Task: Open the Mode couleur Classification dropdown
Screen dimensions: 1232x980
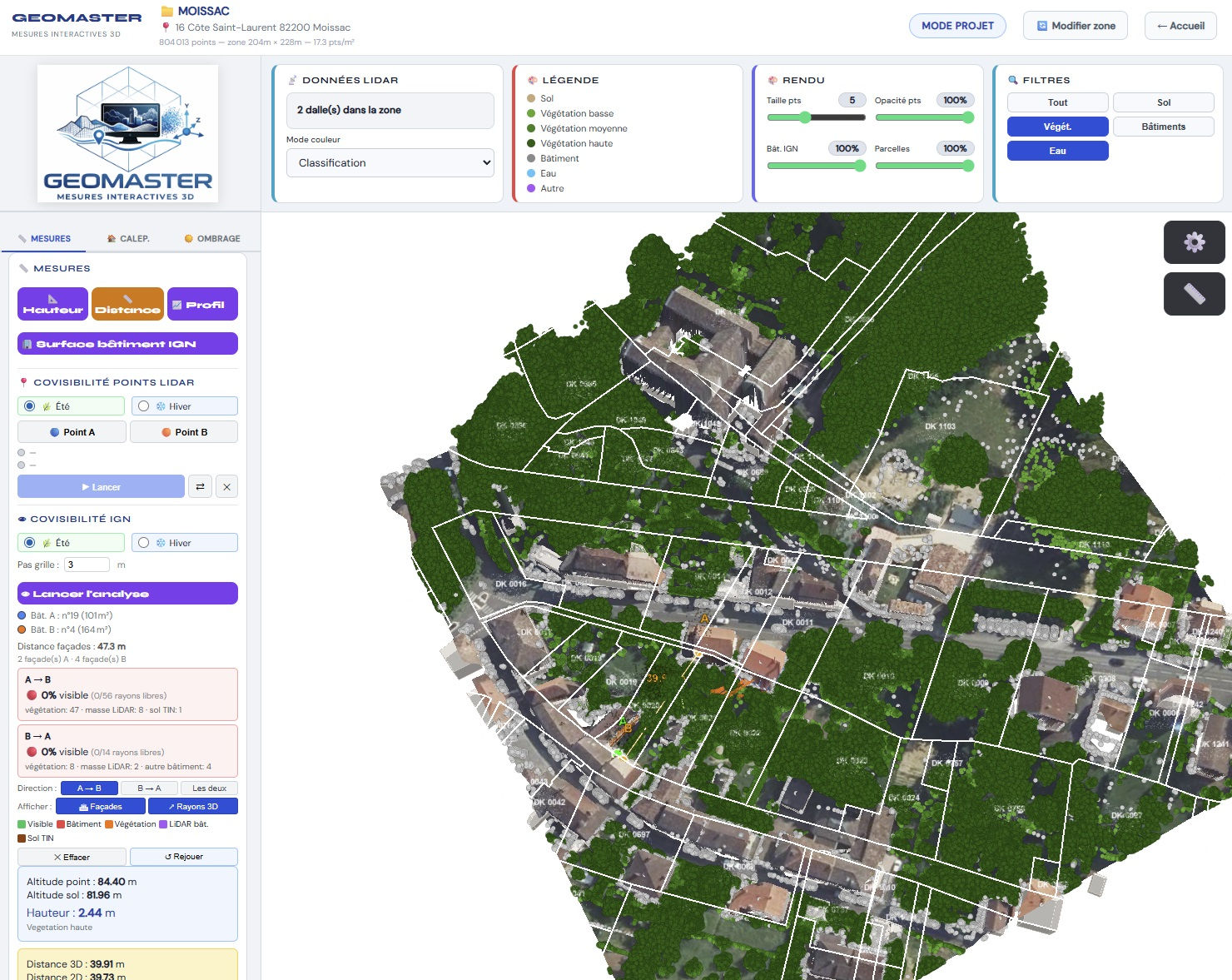Action: tap(390, 162)
